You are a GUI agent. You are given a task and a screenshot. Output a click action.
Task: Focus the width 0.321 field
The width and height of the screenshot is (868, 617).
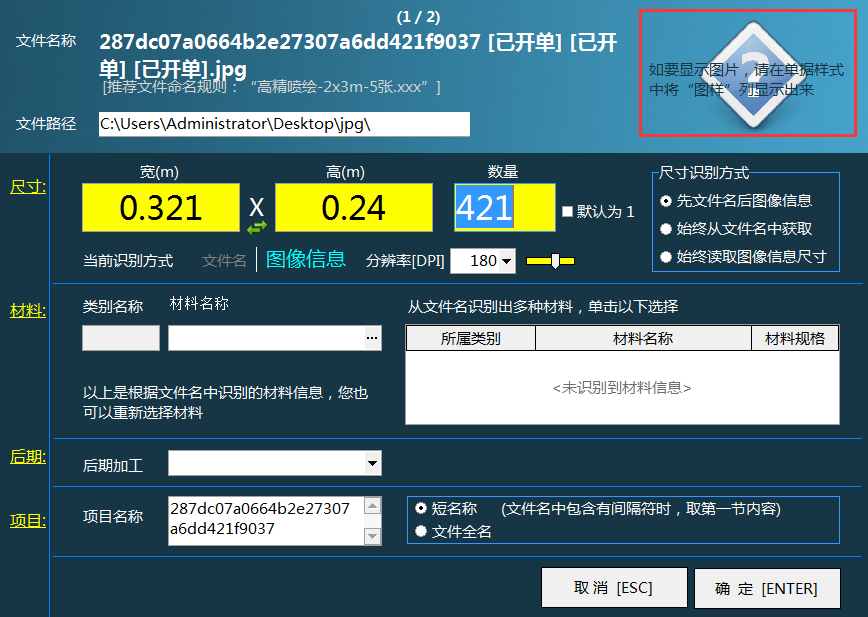pos(161,208)
